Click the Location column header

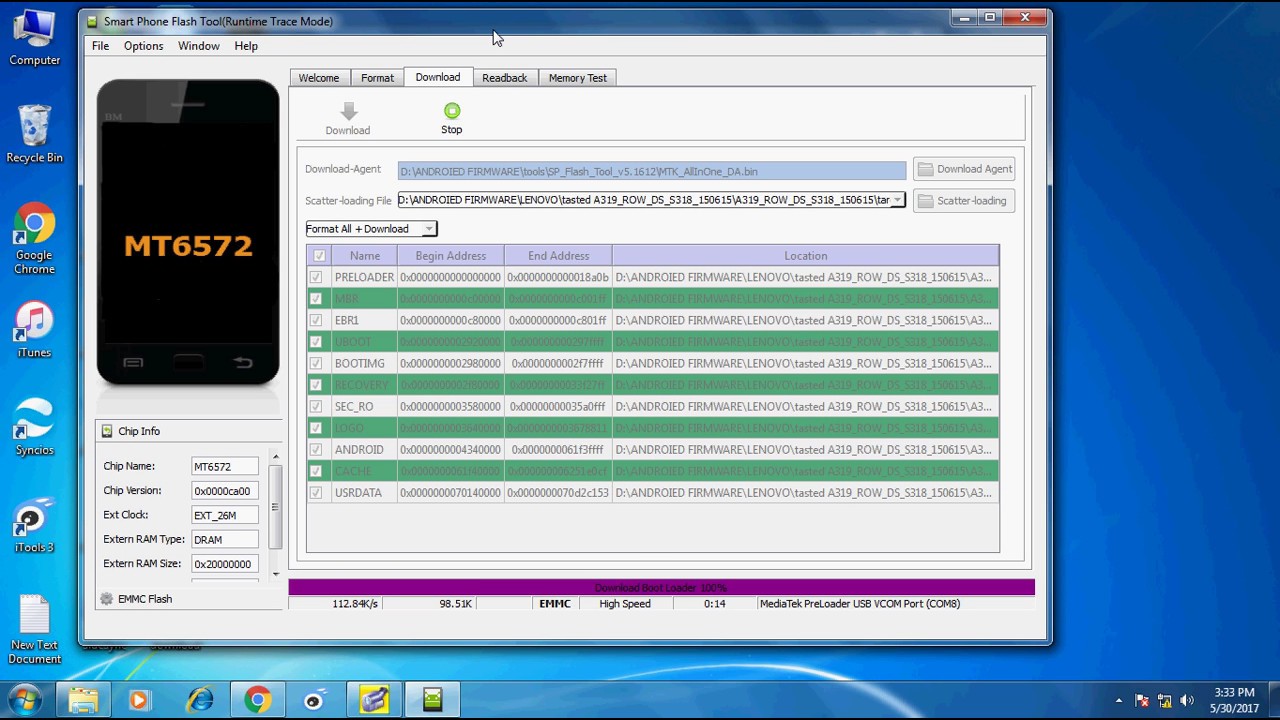coord(805,256)
